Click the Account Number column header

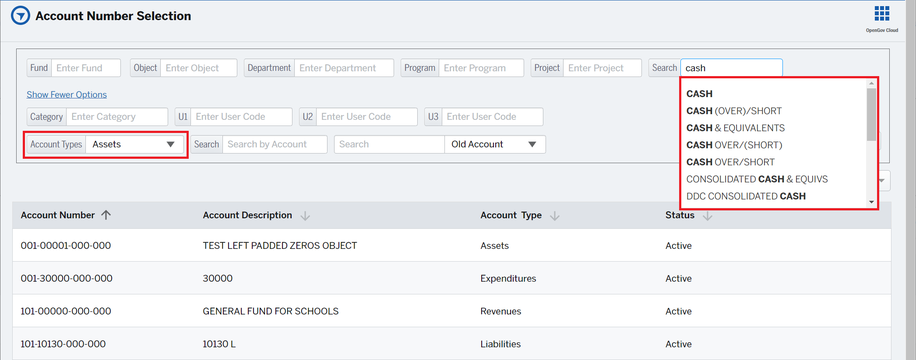pos(58,215)
